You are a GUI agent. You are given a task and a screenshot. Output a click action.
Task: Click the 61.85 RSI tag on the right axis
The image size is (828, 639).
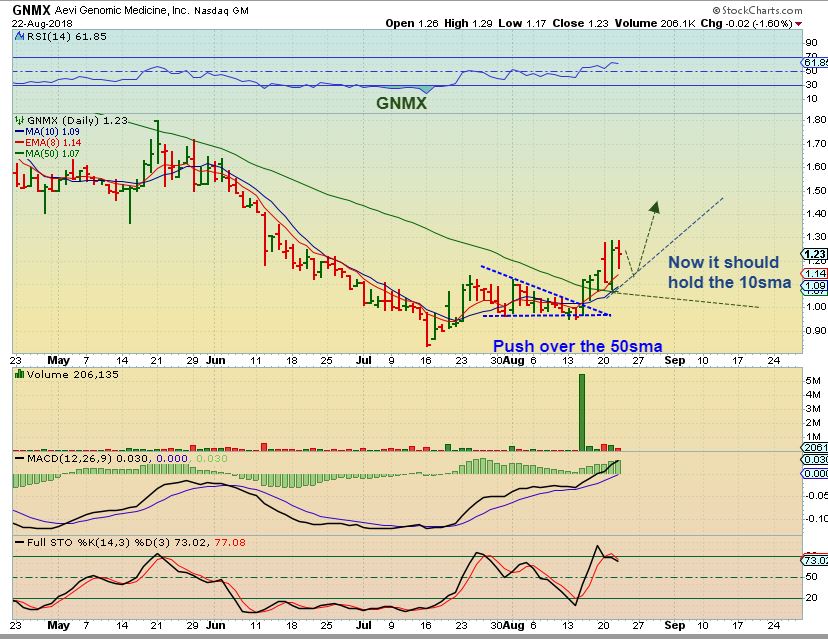click(x=815, y=63)
